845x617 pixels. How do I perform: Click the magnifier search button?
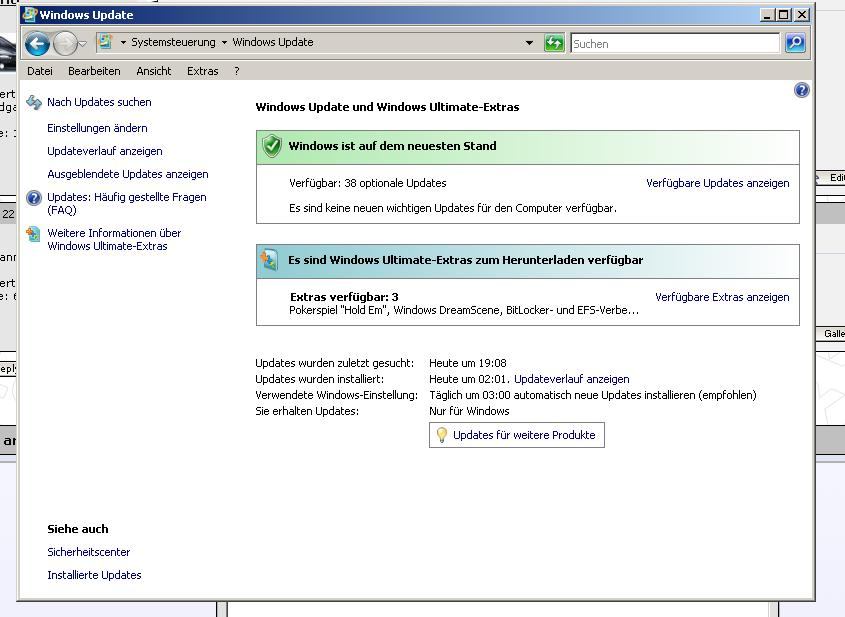(795, 43)
